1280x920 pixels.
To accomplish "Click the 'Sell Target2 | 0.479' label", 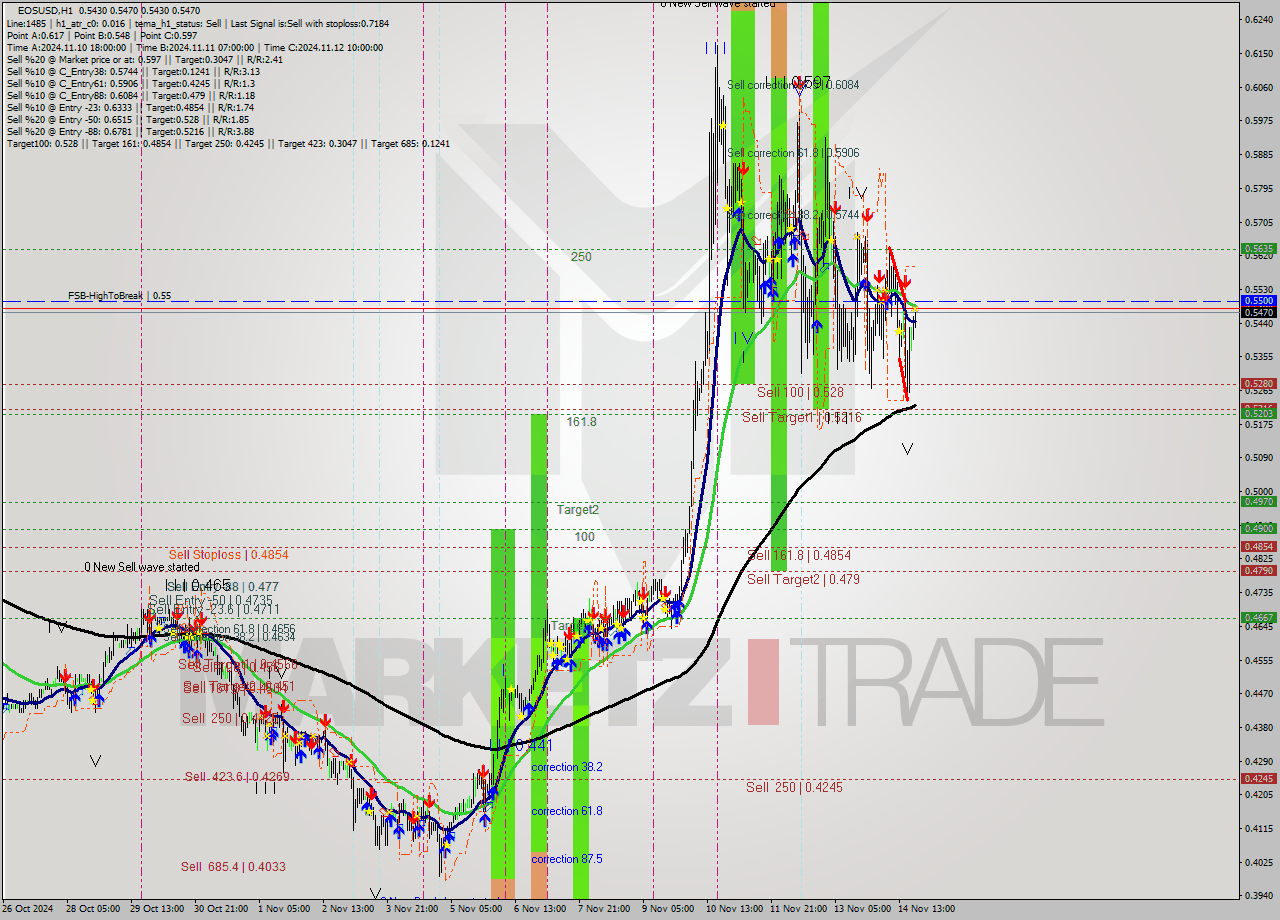I will click(x=803, y=579).
